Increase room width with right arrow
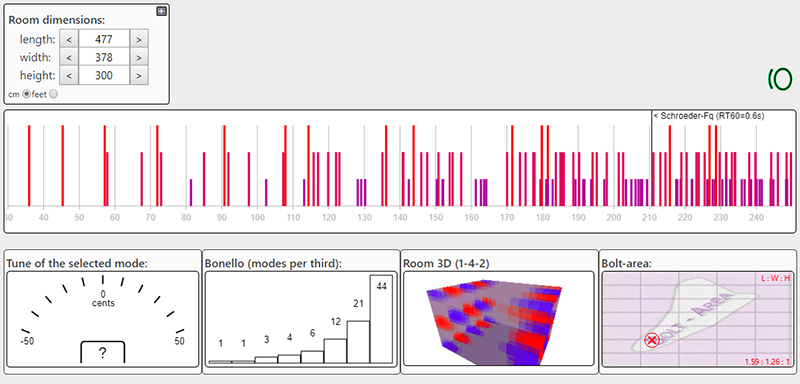800x384 pixels. (139, 57)
